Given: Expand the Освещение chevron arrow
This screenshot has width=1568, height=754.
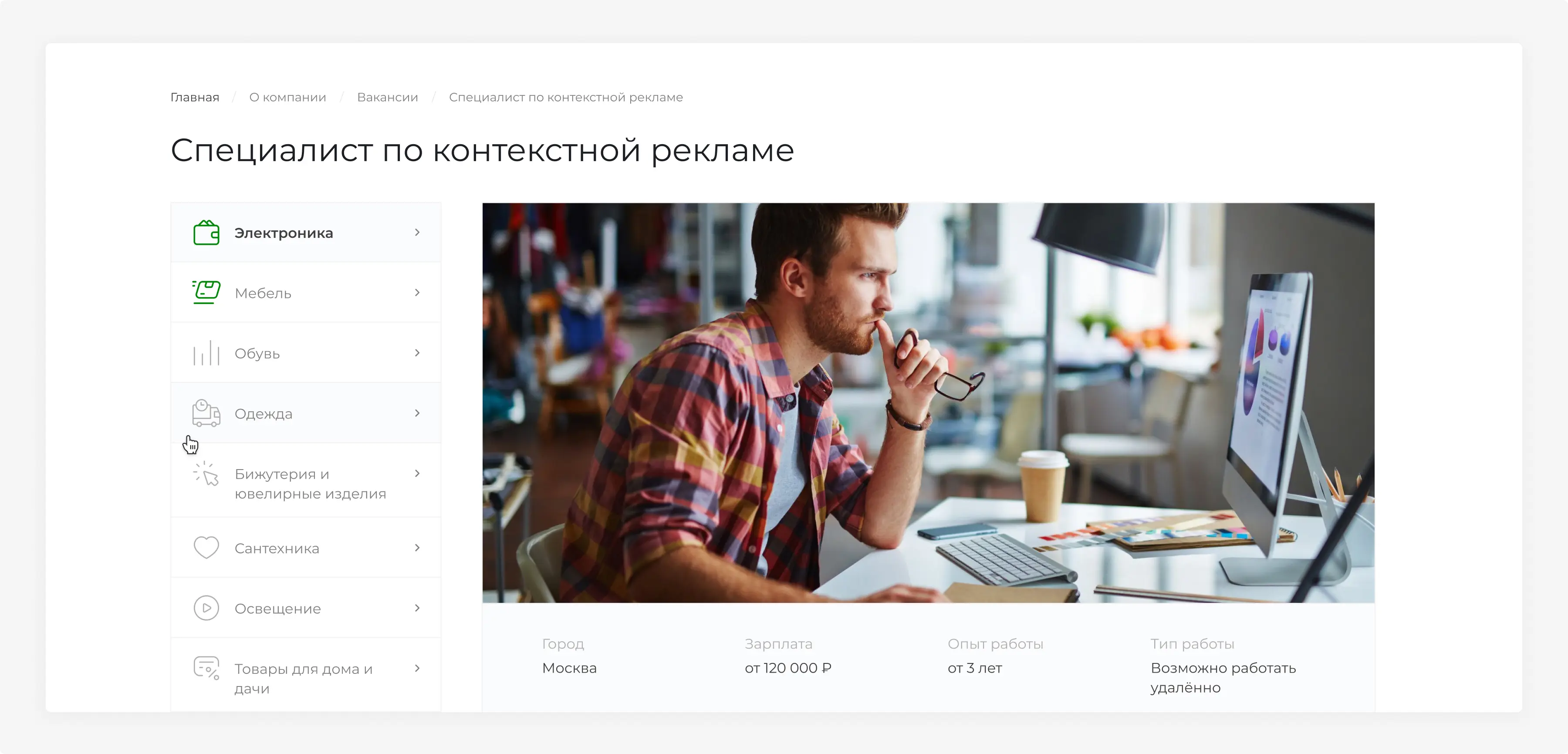Looking at the screenshot, I should click(417, 608).
